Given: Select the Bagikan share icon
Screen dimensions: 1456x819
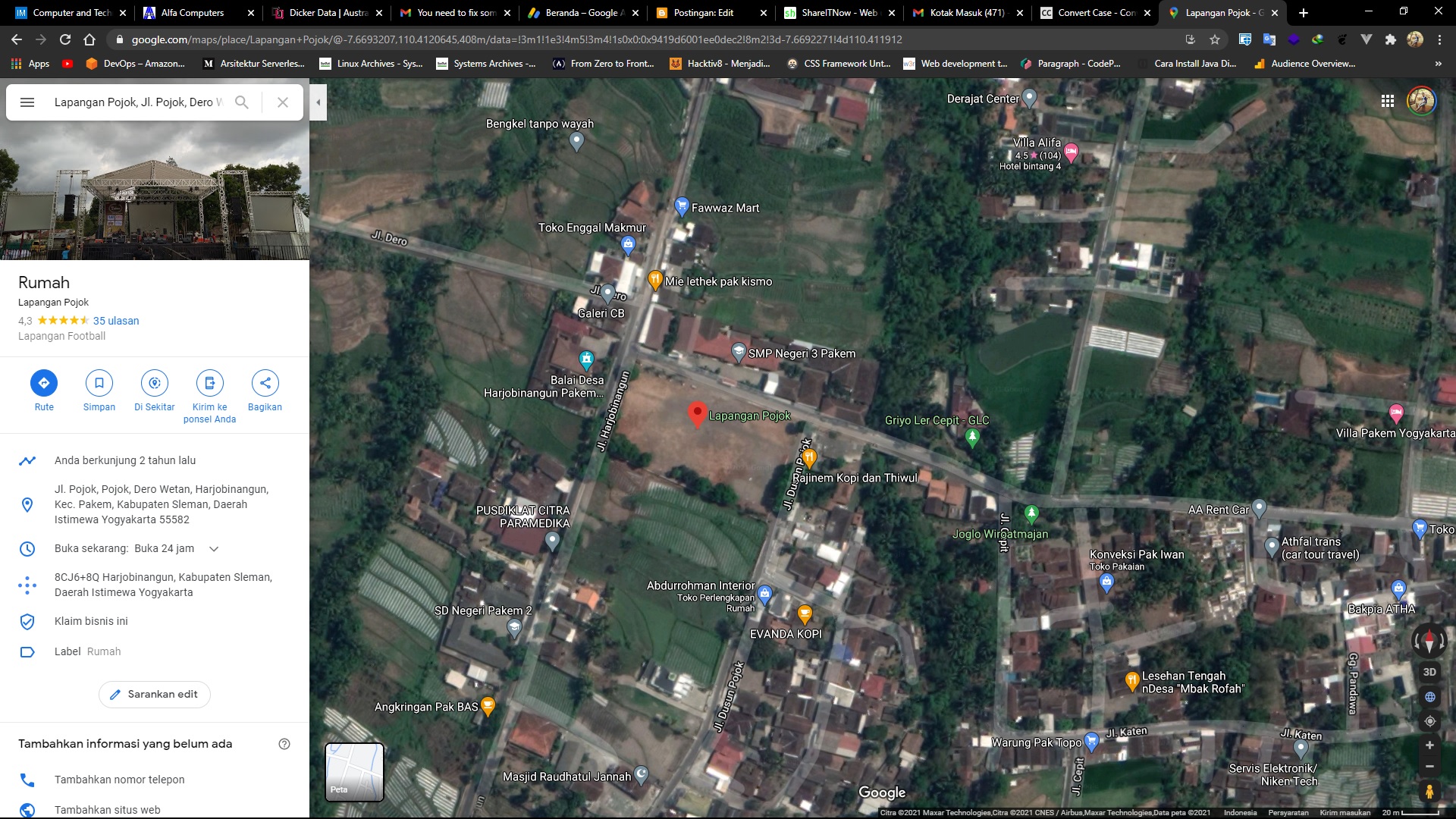Looking at the screenshot, I should 265,383.
